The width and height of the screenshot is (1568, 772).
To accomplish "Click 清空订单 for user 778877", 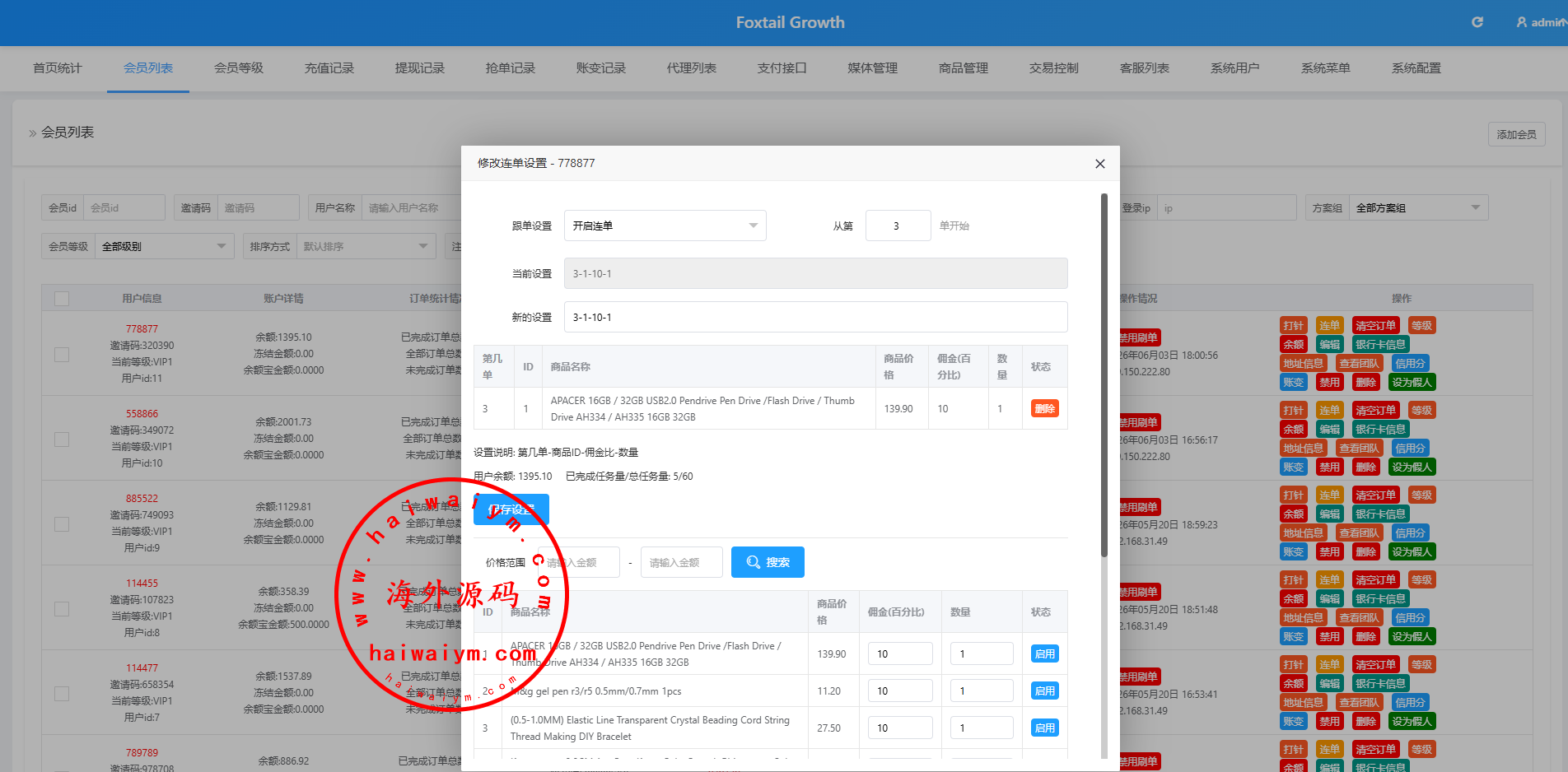I will [1376, 326].
